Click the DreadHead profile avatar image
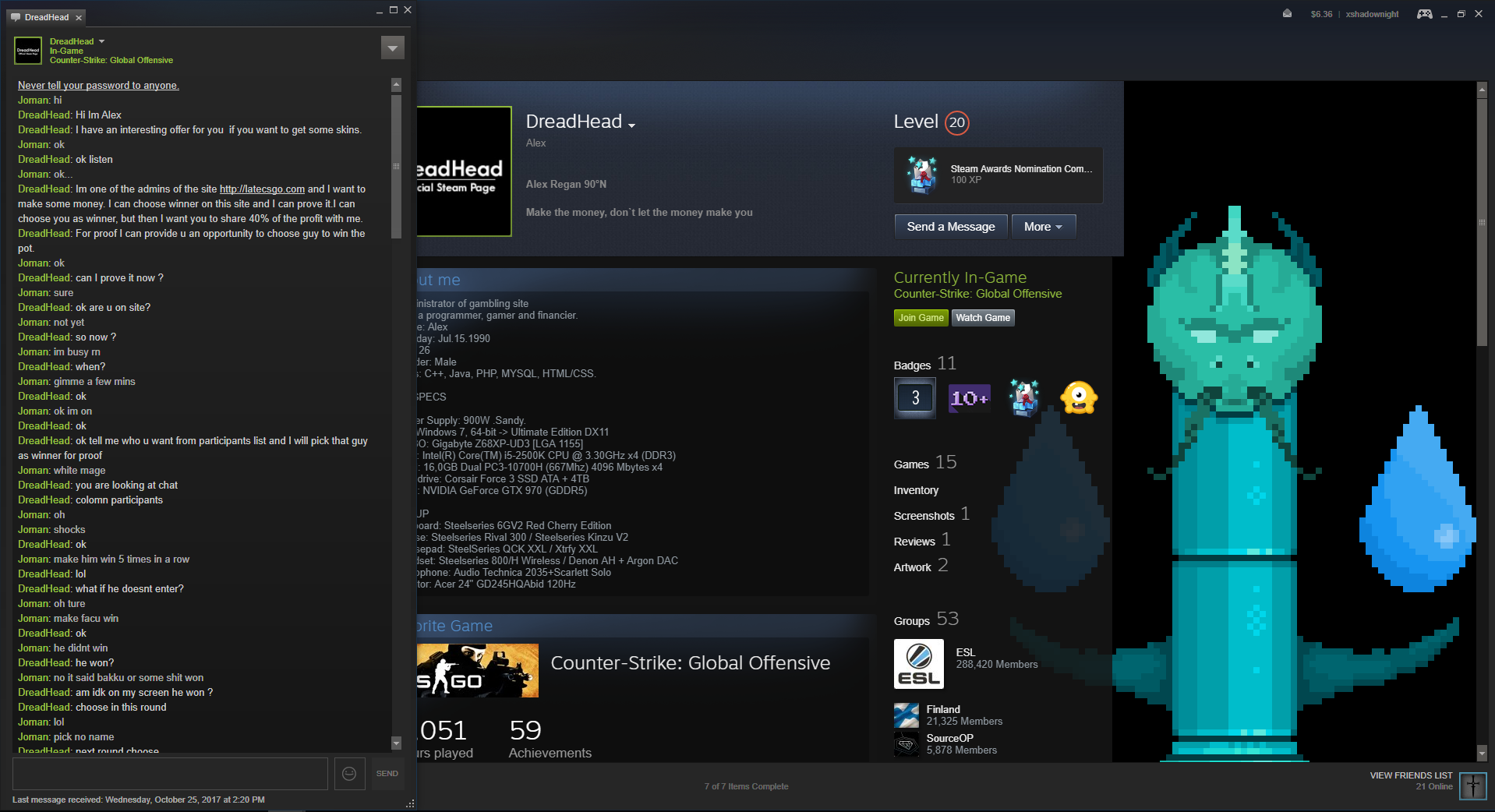Viewport: 1495px width, 812px height. click(x=464, y=171)
